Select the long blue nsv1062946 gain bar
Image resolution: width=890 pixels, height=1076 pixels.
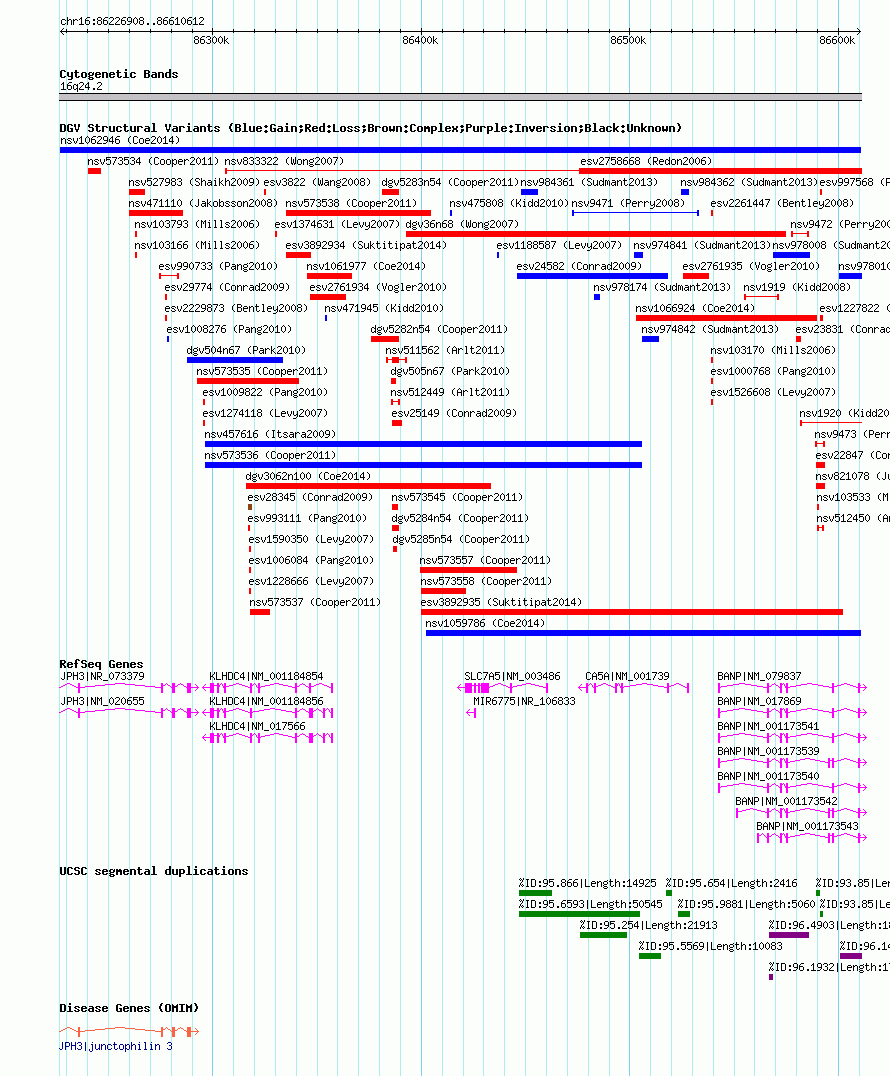pos(460,150)
